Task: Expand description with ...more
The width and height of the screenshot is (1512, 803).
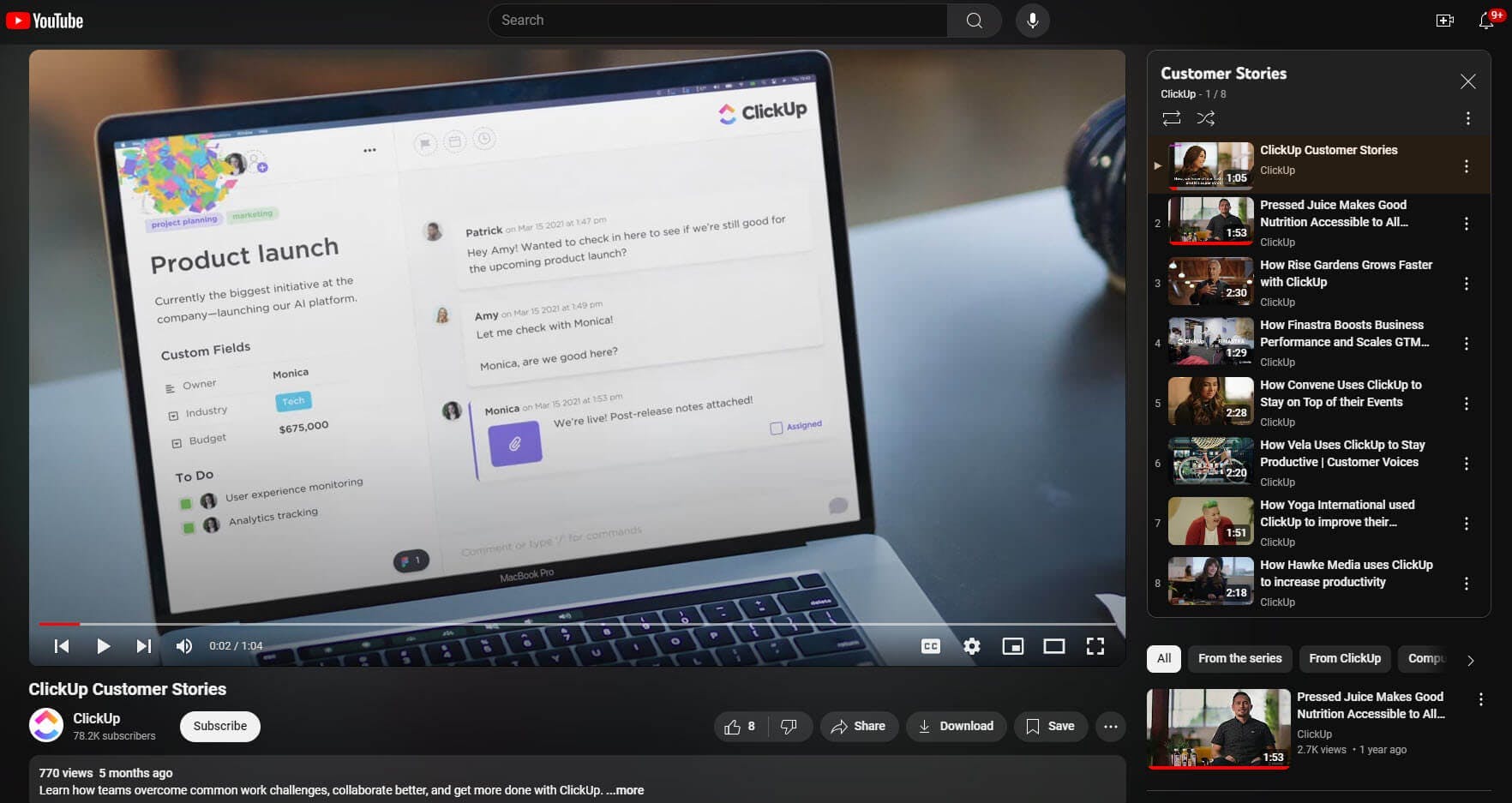Action: [625, 790]
